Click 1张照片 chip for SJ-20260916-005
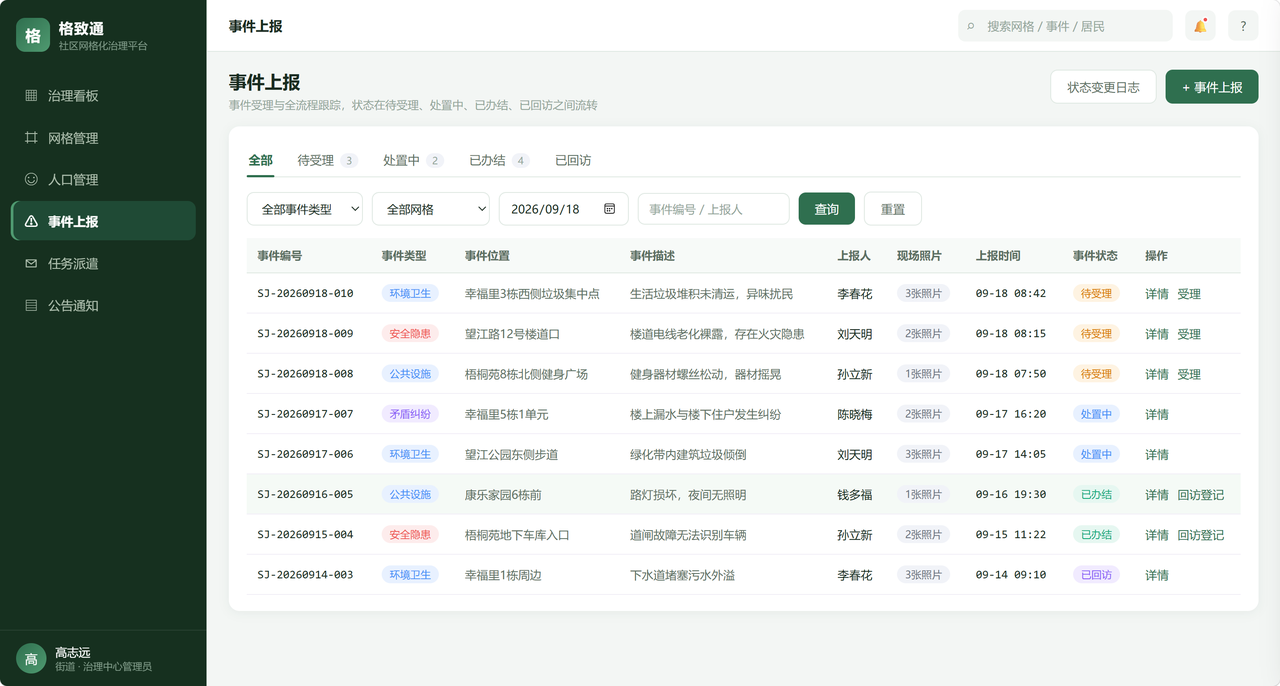 (x=923, y=495)
